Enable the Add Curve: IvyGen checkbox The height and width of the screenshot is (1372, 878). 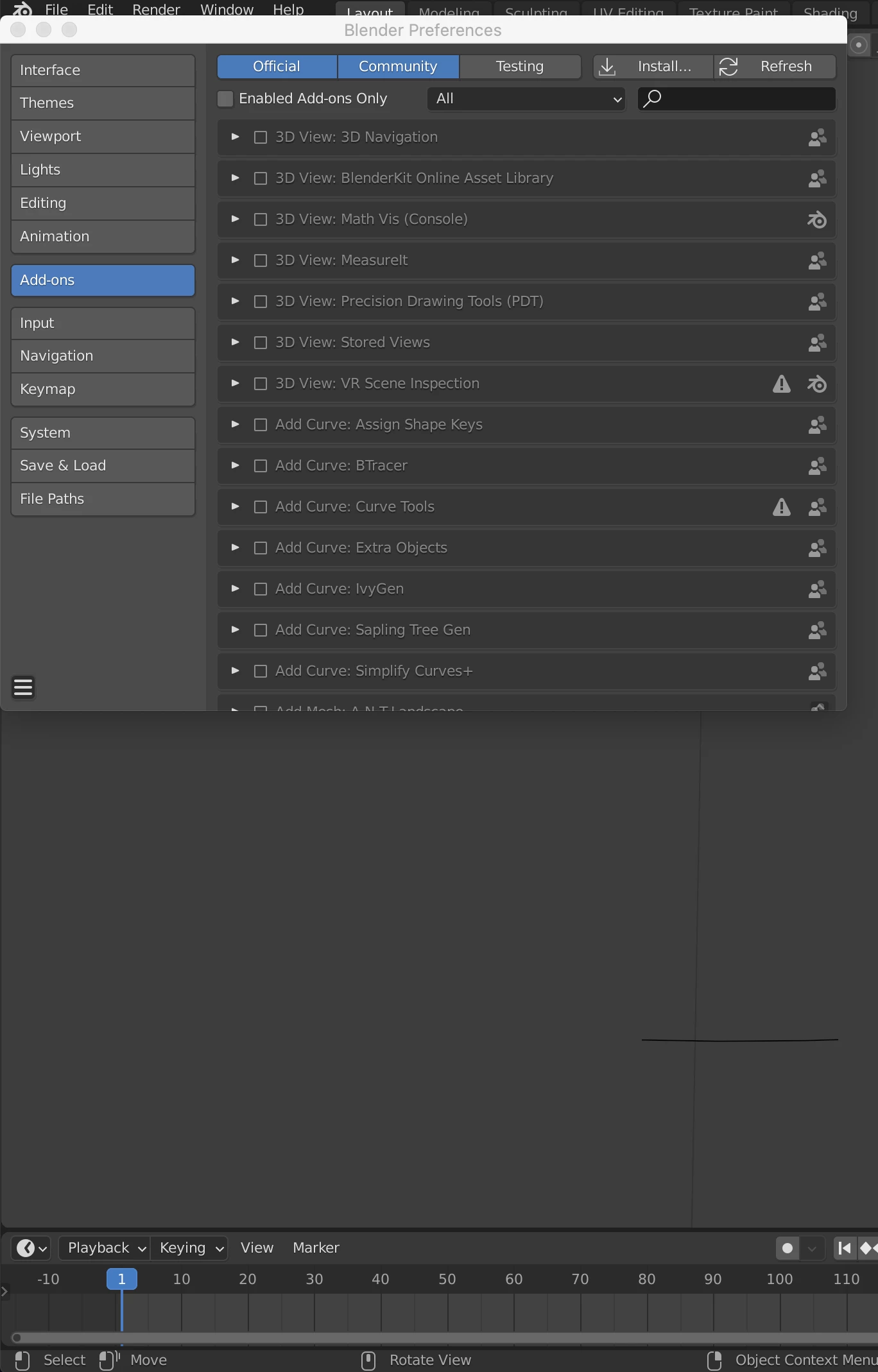[261, 589]
